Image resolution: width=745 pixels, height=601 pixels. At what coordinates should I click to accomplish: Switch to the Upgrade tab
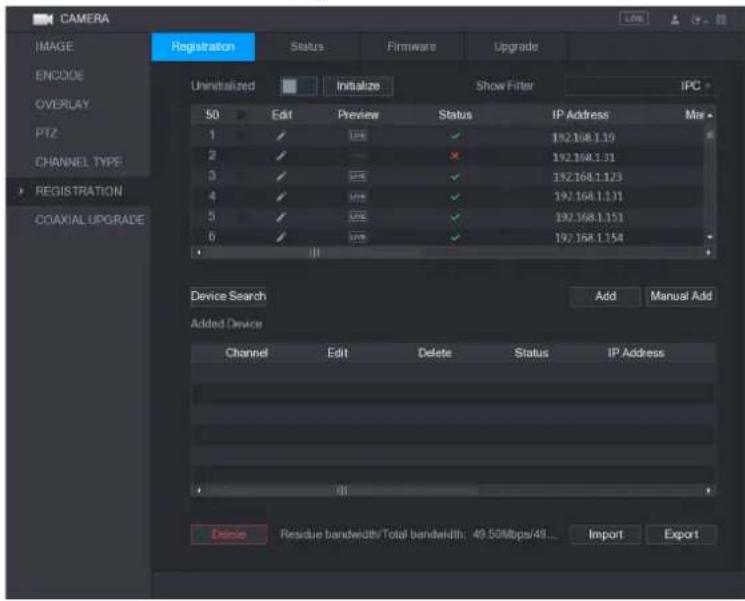[516, 47]
